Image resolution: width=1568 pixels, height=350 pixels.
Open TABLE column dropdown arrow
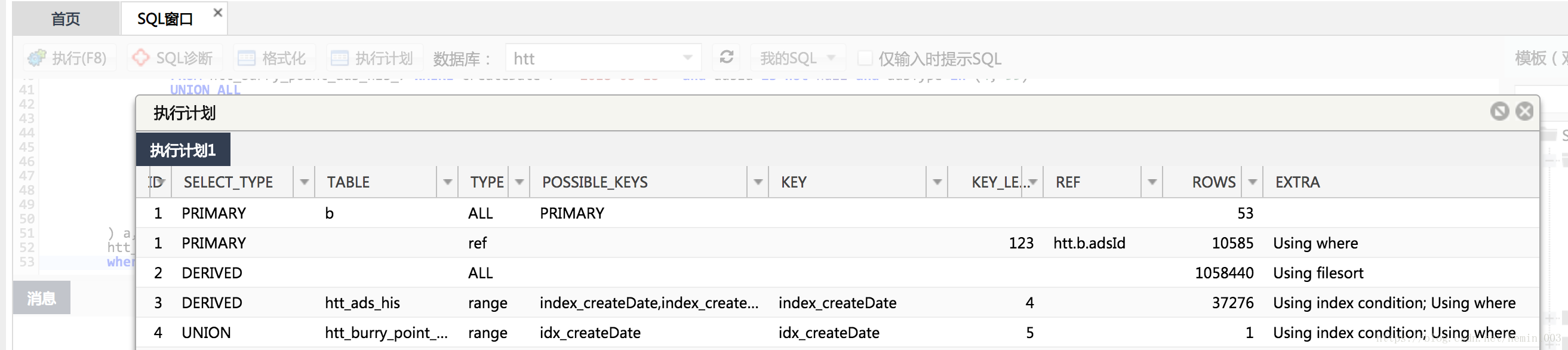[x=447, y=182]
